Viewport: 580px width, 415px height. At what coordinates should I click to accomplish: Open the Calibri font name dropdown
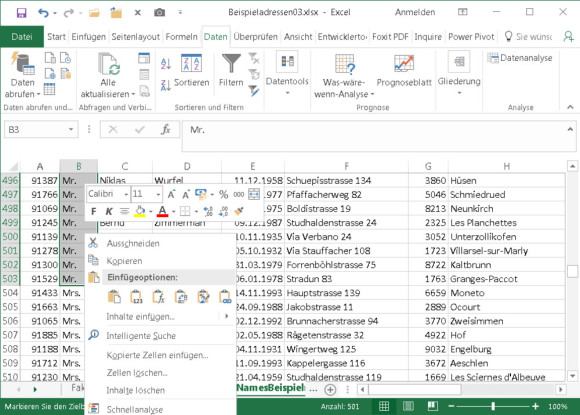click(x=126, y=194)
